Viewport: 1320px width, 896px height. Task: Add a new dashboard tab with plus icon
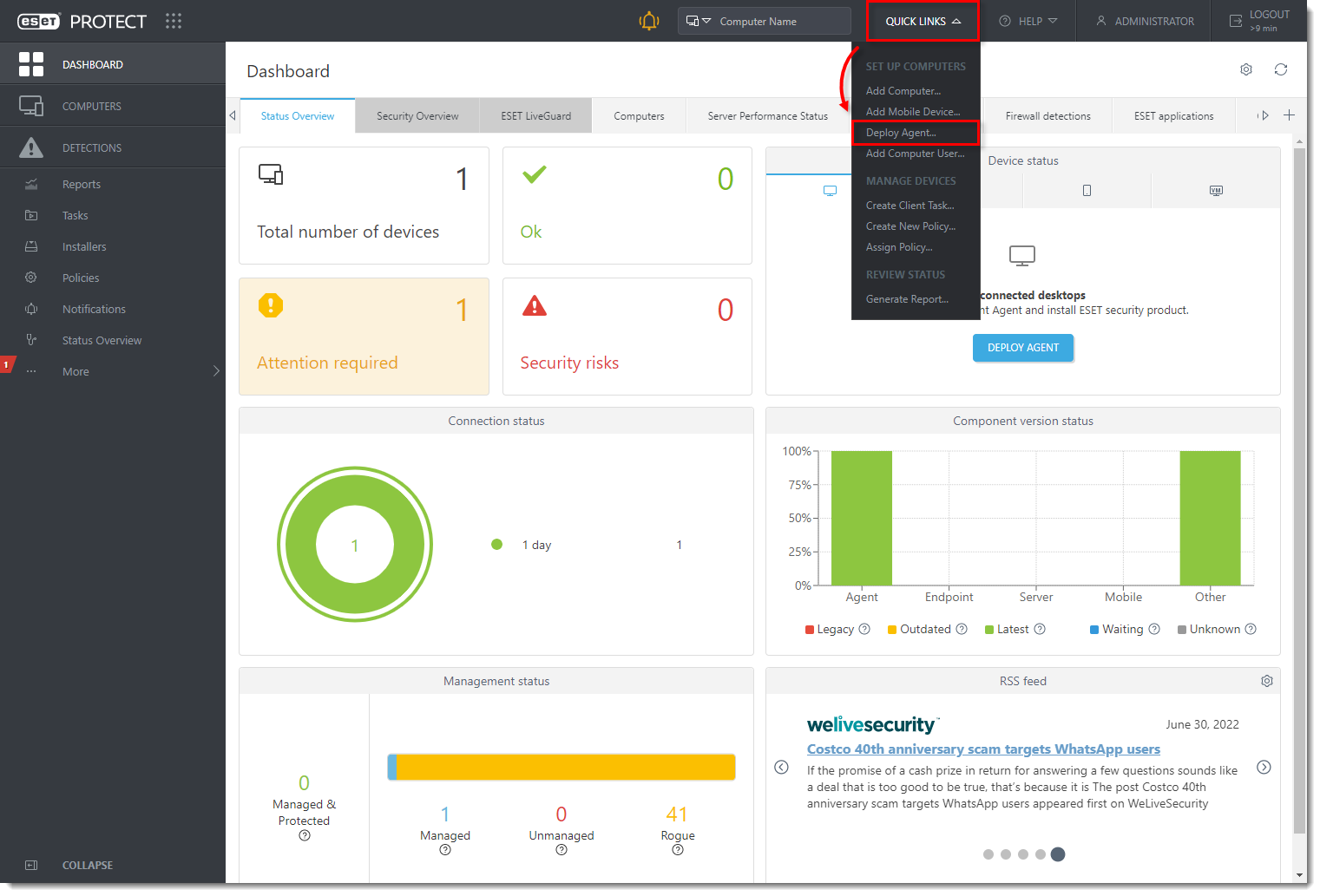coord(1290,115)
